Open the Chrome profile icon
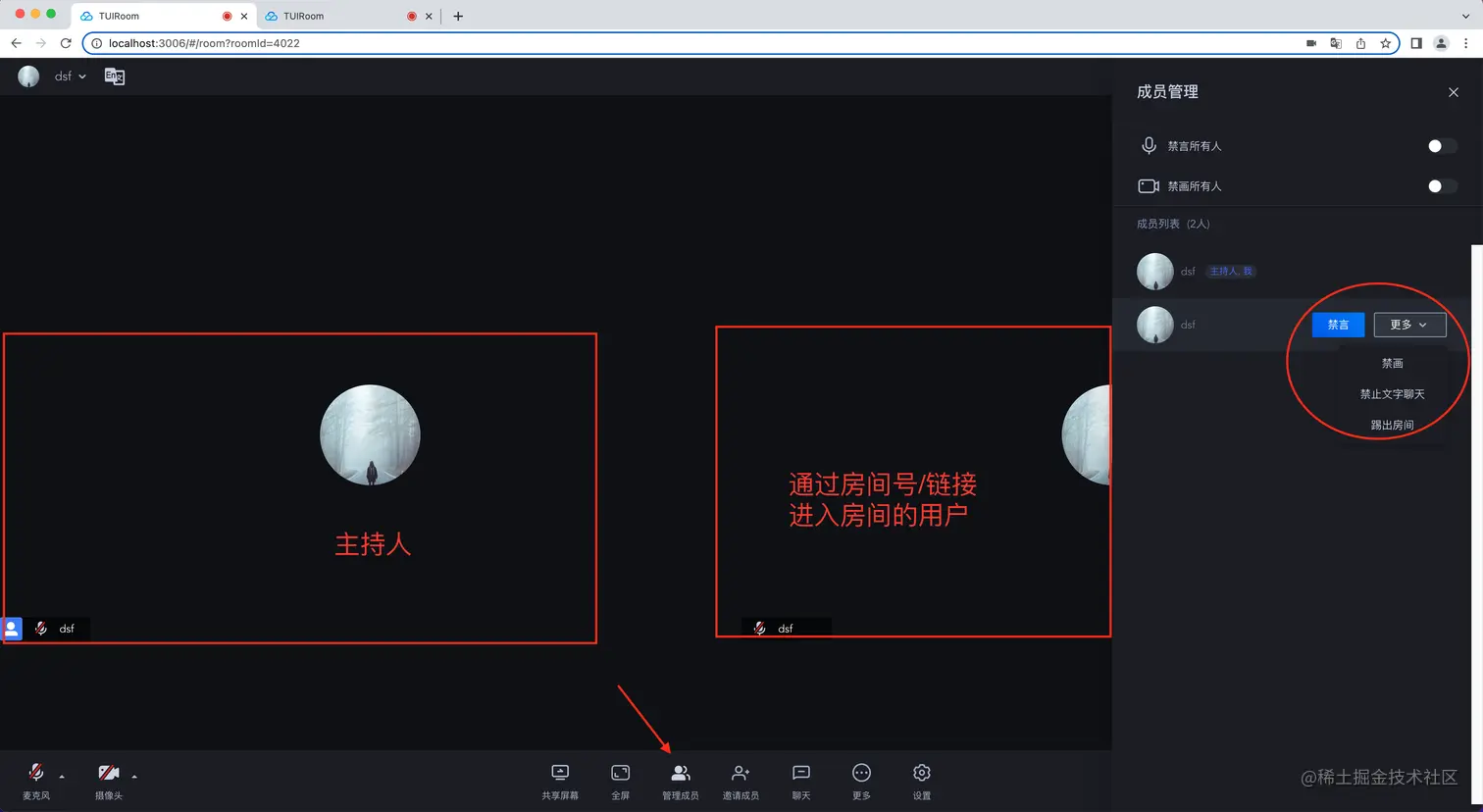Screen dimensions: 1483x812 (1441, 43)
